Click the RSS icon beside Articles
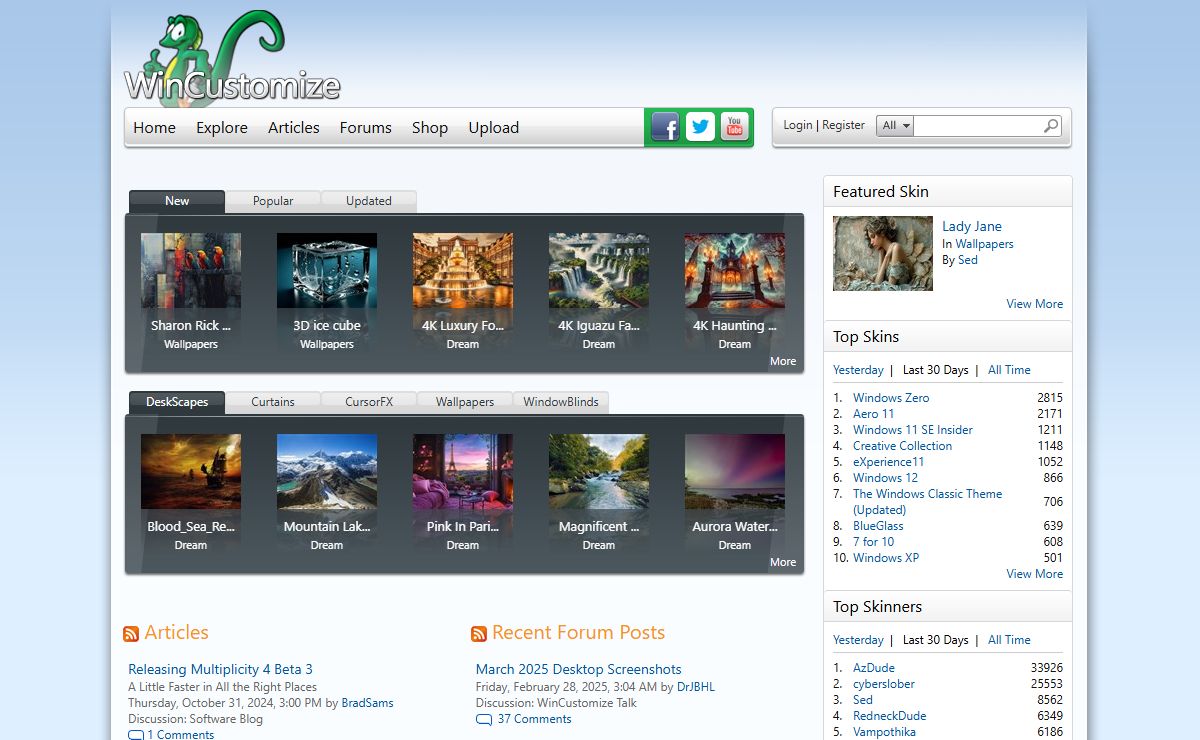 pyautogui.click(x=131, y=634)
